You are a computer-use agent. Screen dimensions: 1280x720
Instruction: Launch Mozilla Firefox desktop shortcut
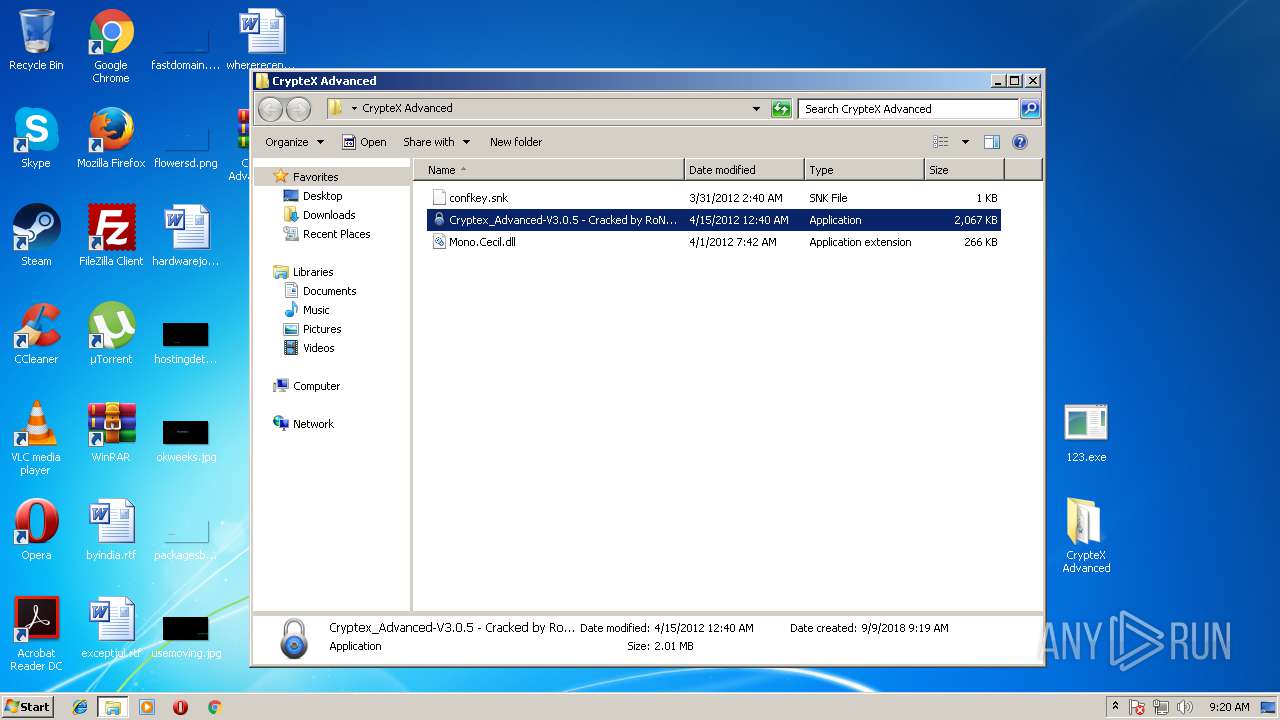[111, 138]
